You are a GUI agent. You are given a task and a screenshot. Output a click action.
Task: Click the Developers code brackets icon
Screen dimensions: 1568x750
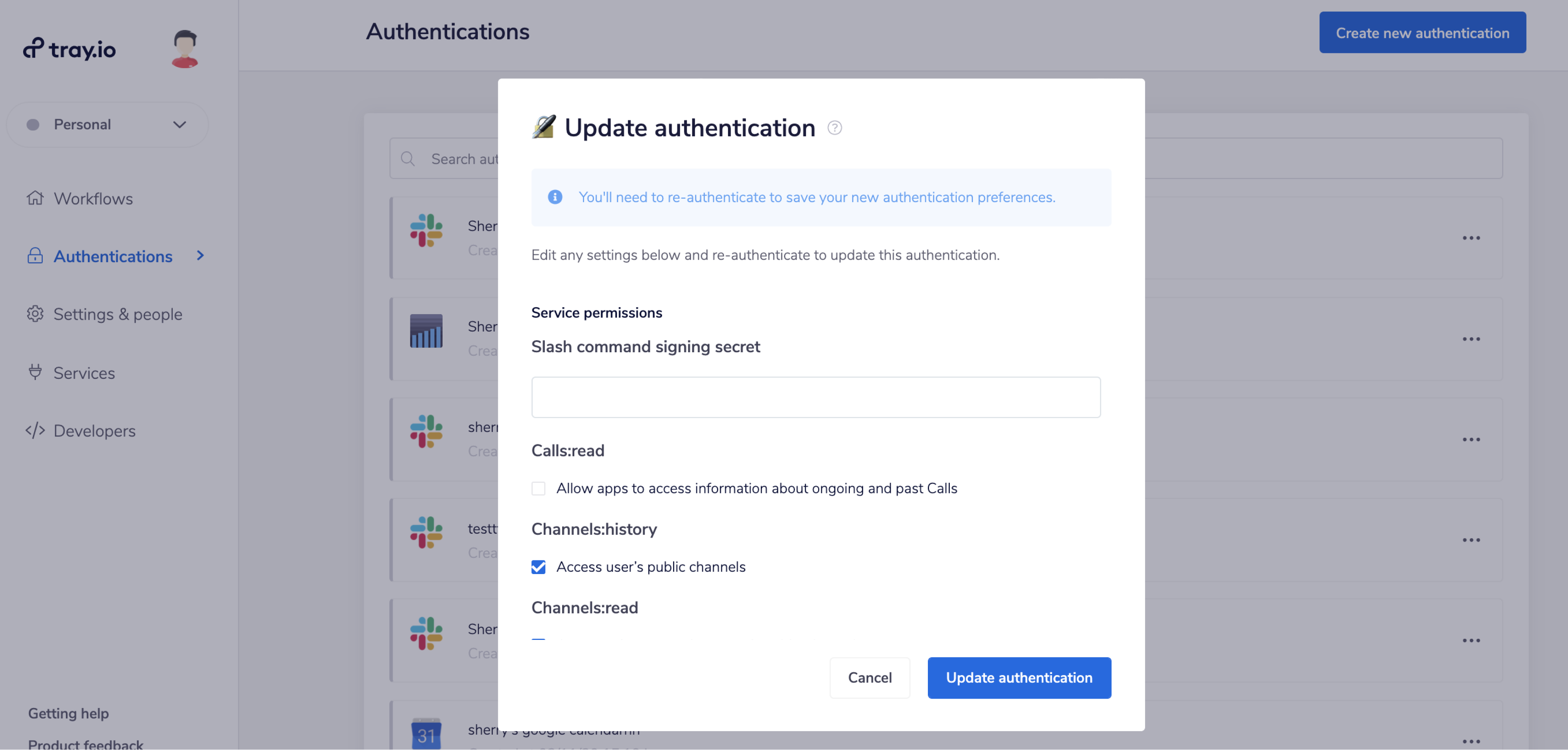click(x=35, y=431)
